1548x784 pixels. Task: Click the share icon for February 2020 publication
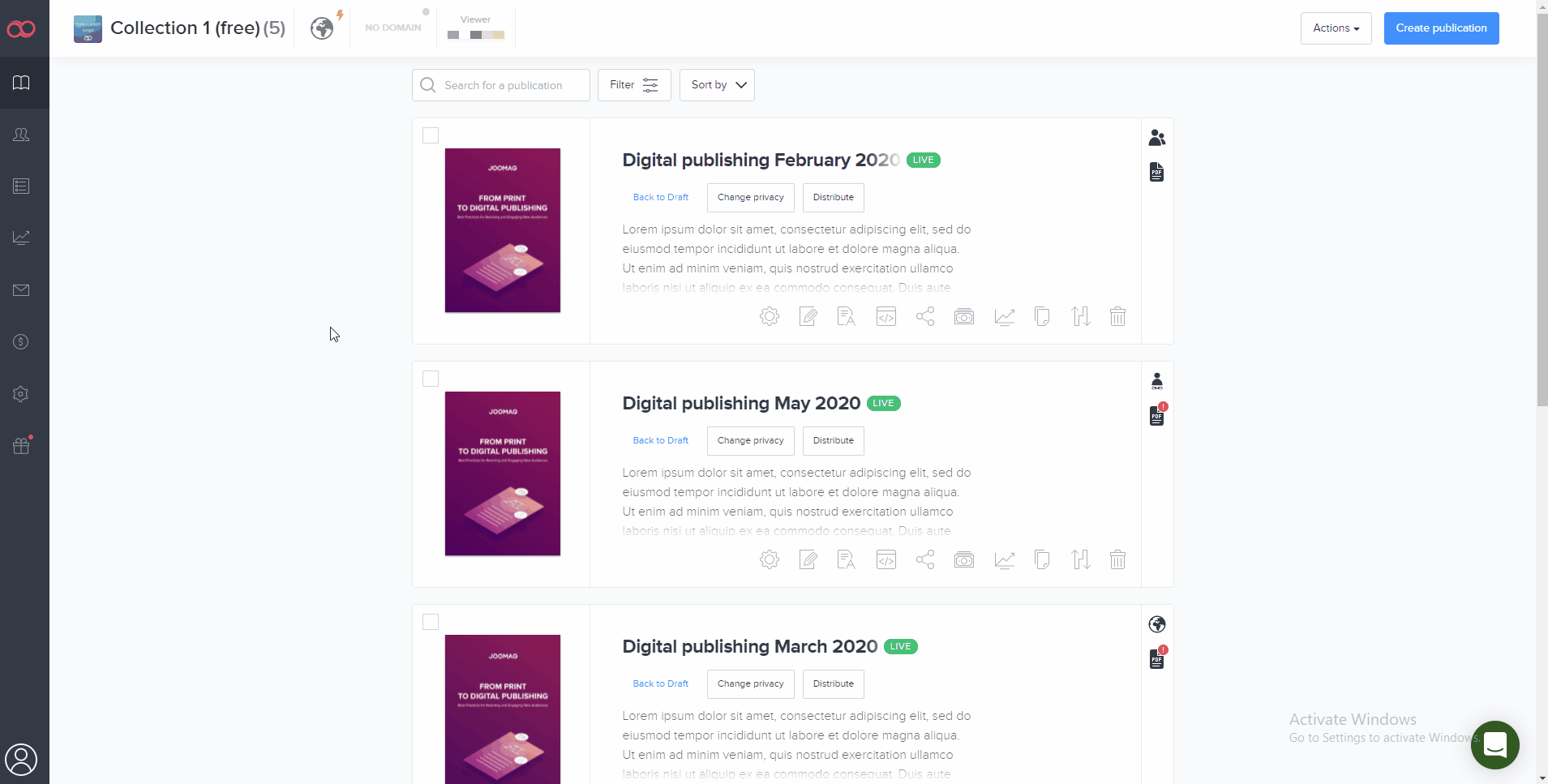click(925, 316)
